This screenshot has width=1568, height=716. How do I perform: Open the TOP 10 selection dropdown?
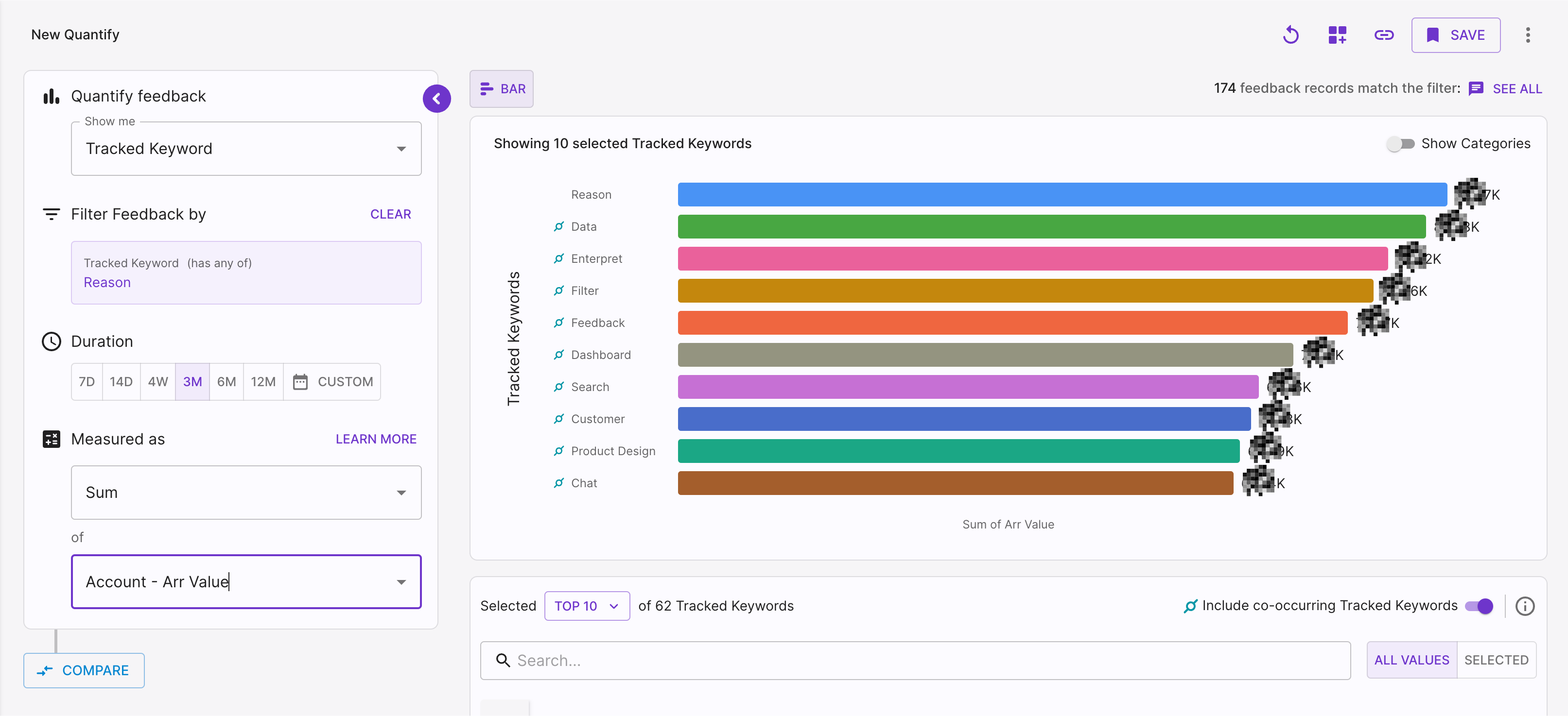(x=586, y=606)
